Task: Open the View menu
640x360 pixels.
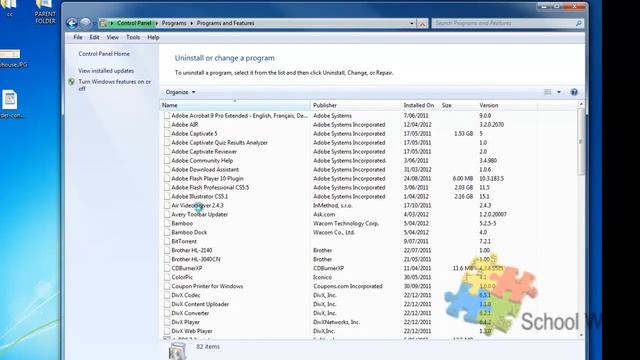Action: [113, 37]
